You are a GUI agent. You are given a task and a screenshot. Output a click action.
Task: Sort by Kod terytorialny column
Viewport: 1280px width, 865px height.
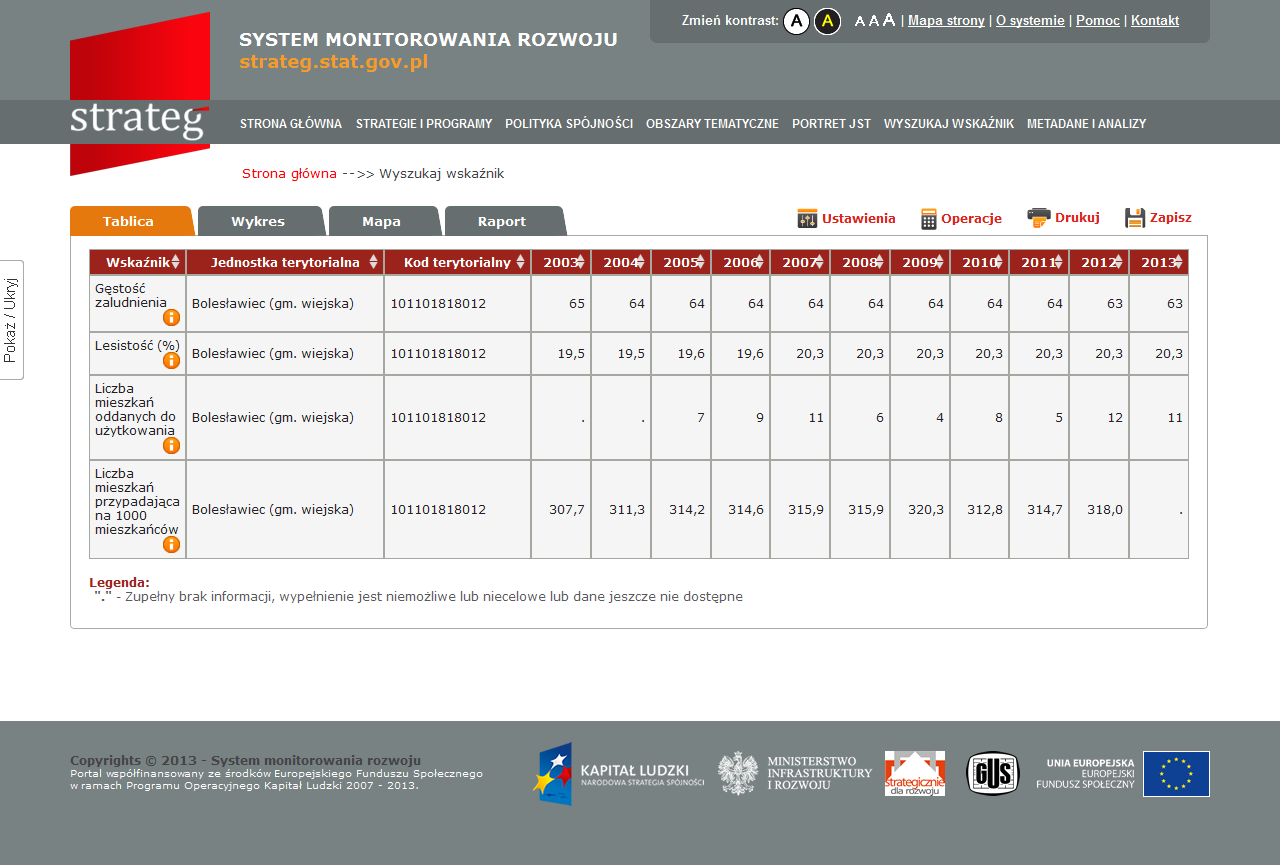457,262
